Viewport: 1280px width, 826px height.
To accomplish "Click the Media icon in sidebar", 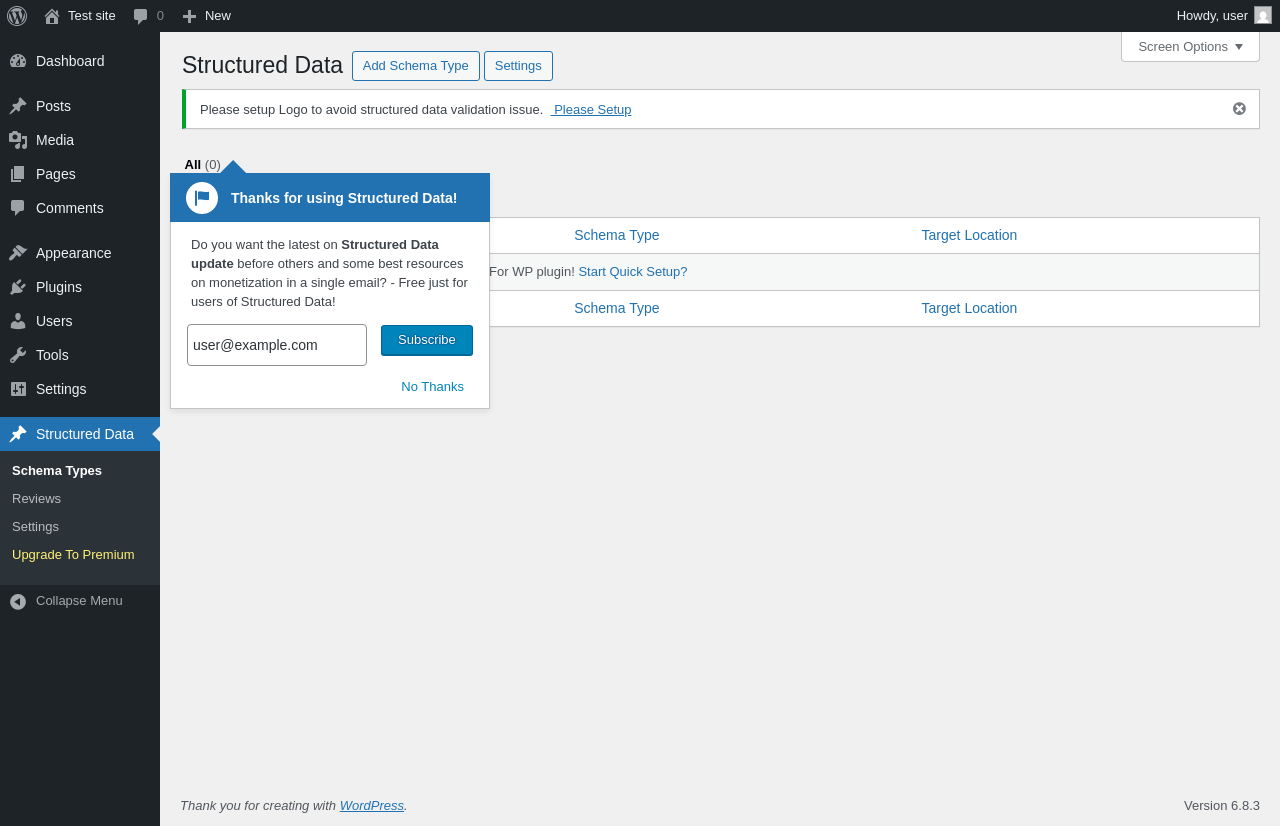I will 18,140.
